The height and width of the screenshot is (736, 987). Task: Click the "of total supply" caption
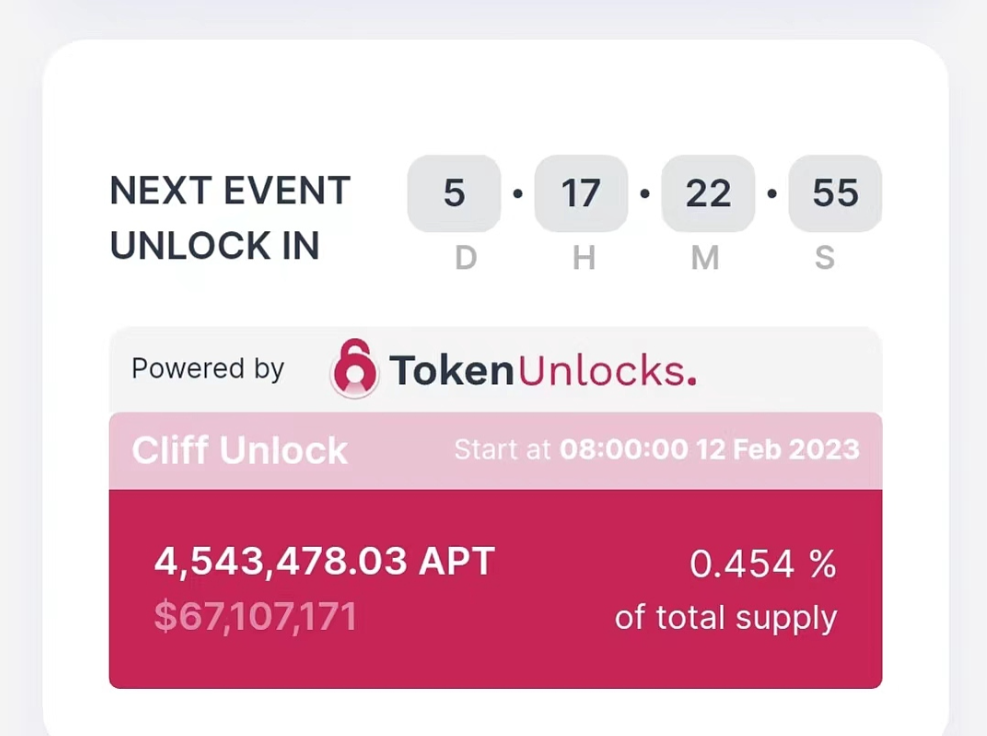(726, 617)
